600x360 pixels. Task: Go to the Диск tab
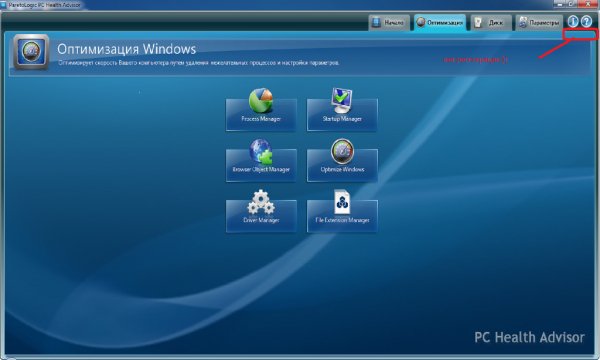pyautogui.click(x=491, y=23)
